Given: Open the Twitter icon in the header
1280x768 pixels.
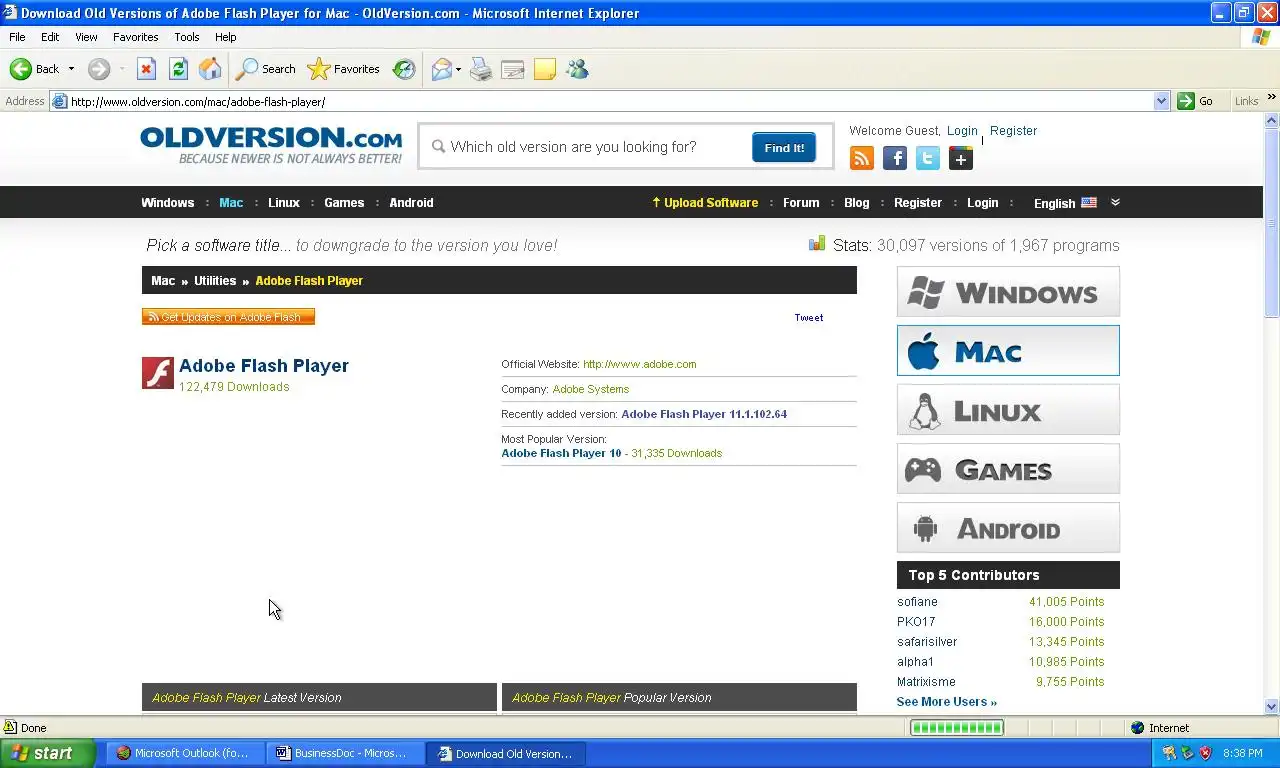Looking at the screenshot, I should tap(928, 158).
